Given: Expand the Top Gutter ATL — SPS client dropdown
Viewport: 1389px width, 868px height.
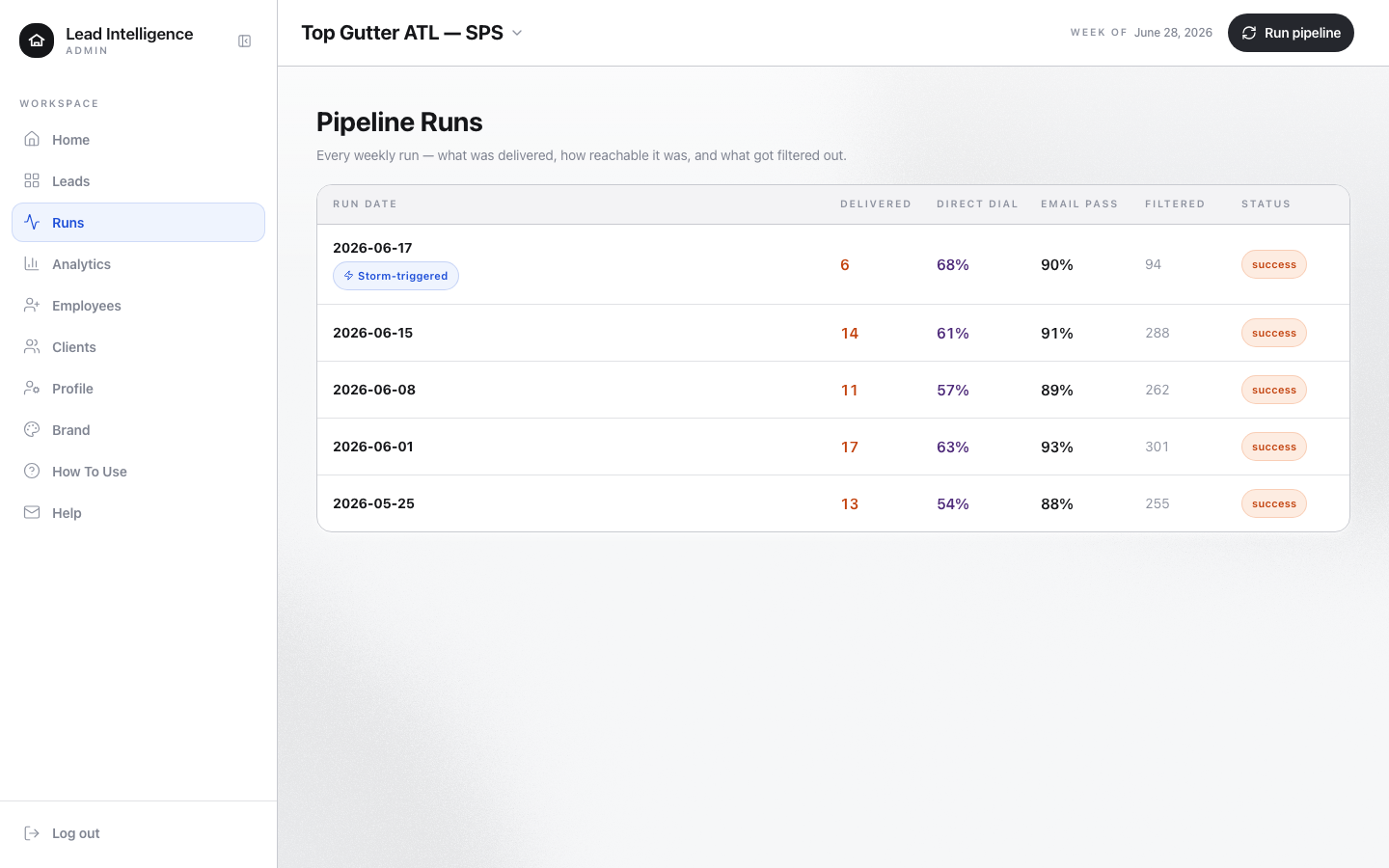Looking at the screenshot, I should click(x=412, y=33).
